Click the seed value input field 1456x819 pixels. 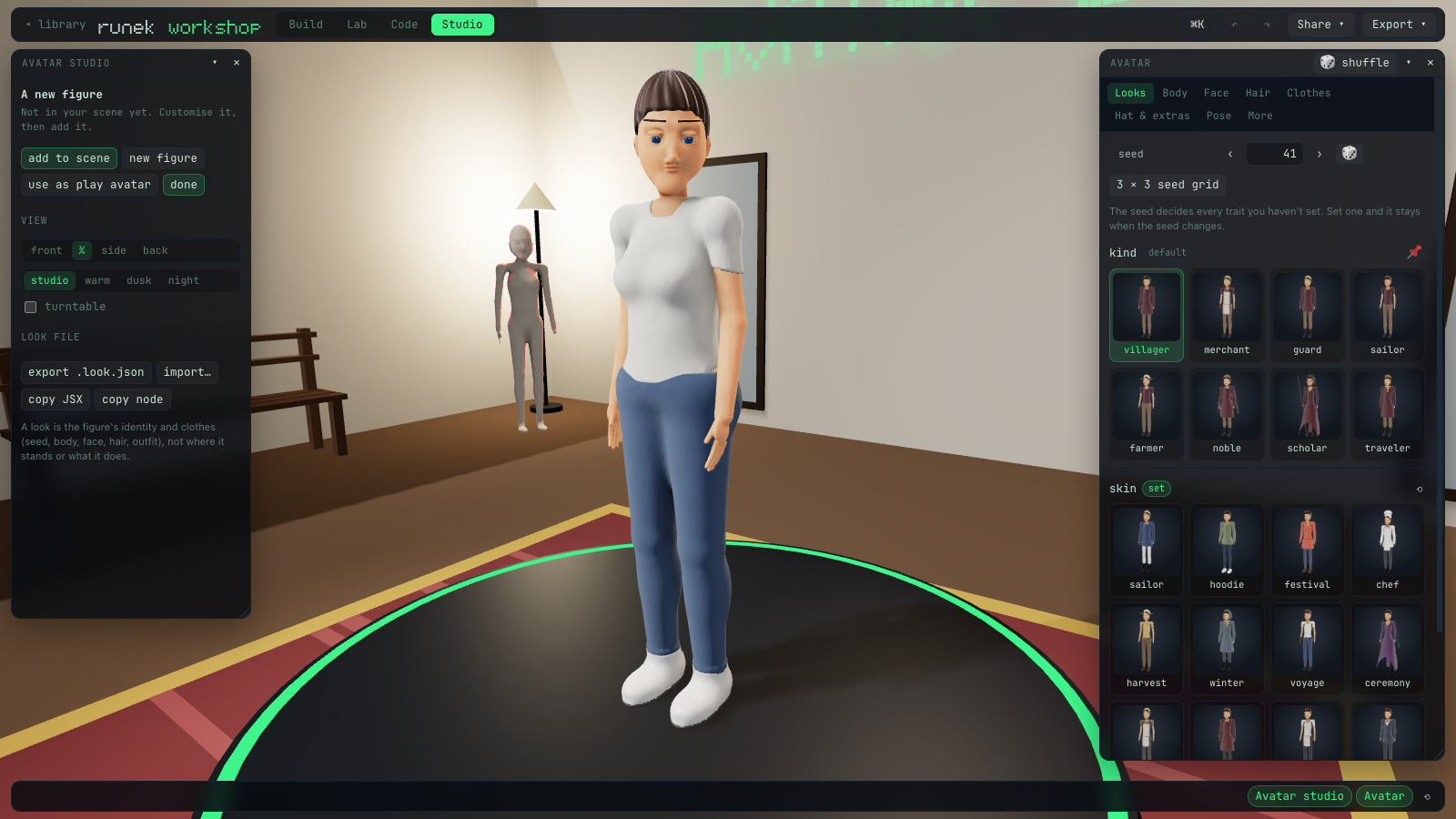coord(1275,154)
